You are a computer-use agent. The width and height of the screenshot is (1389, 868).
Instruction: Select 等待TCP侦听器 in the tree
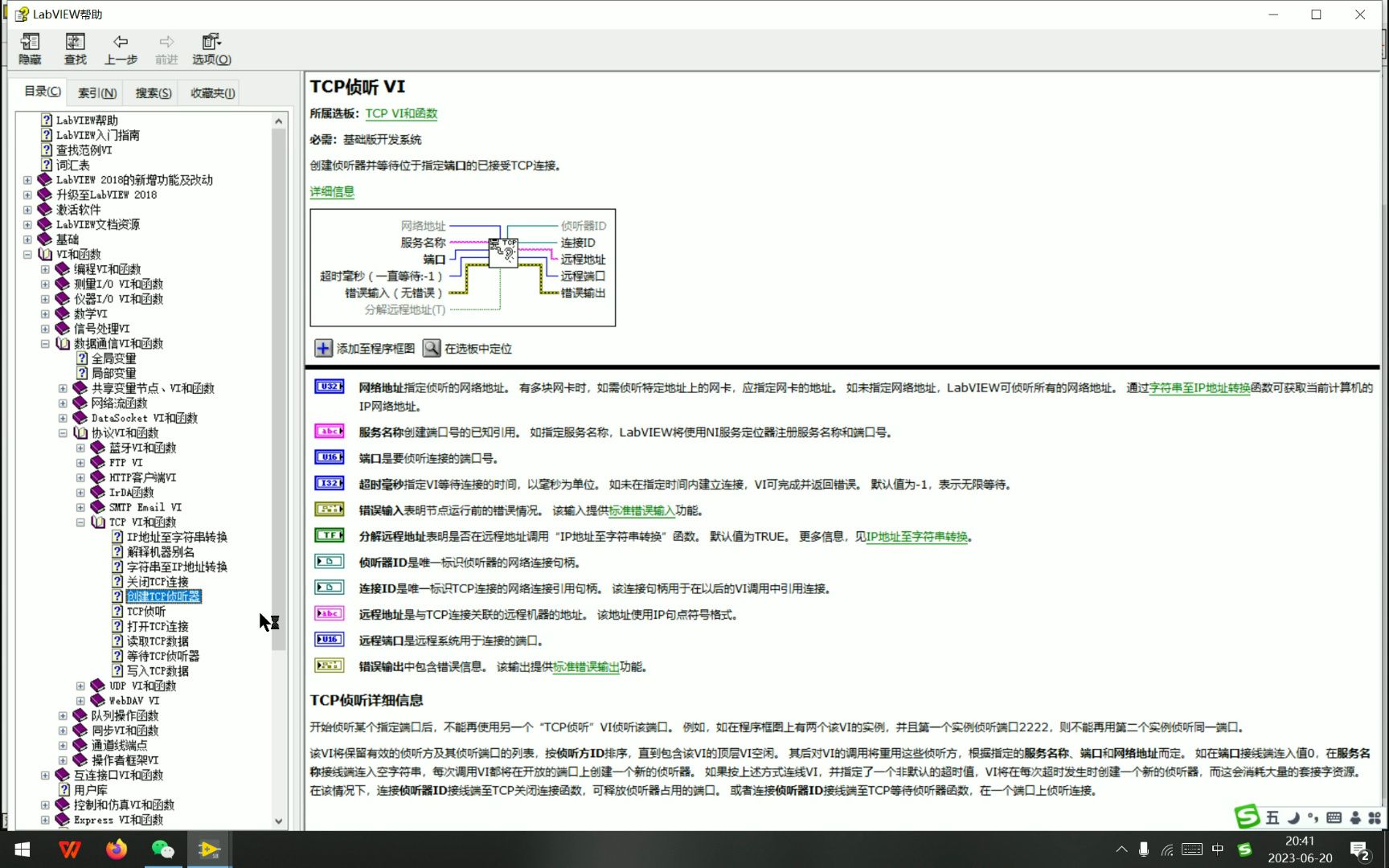[x=163, y=656]
